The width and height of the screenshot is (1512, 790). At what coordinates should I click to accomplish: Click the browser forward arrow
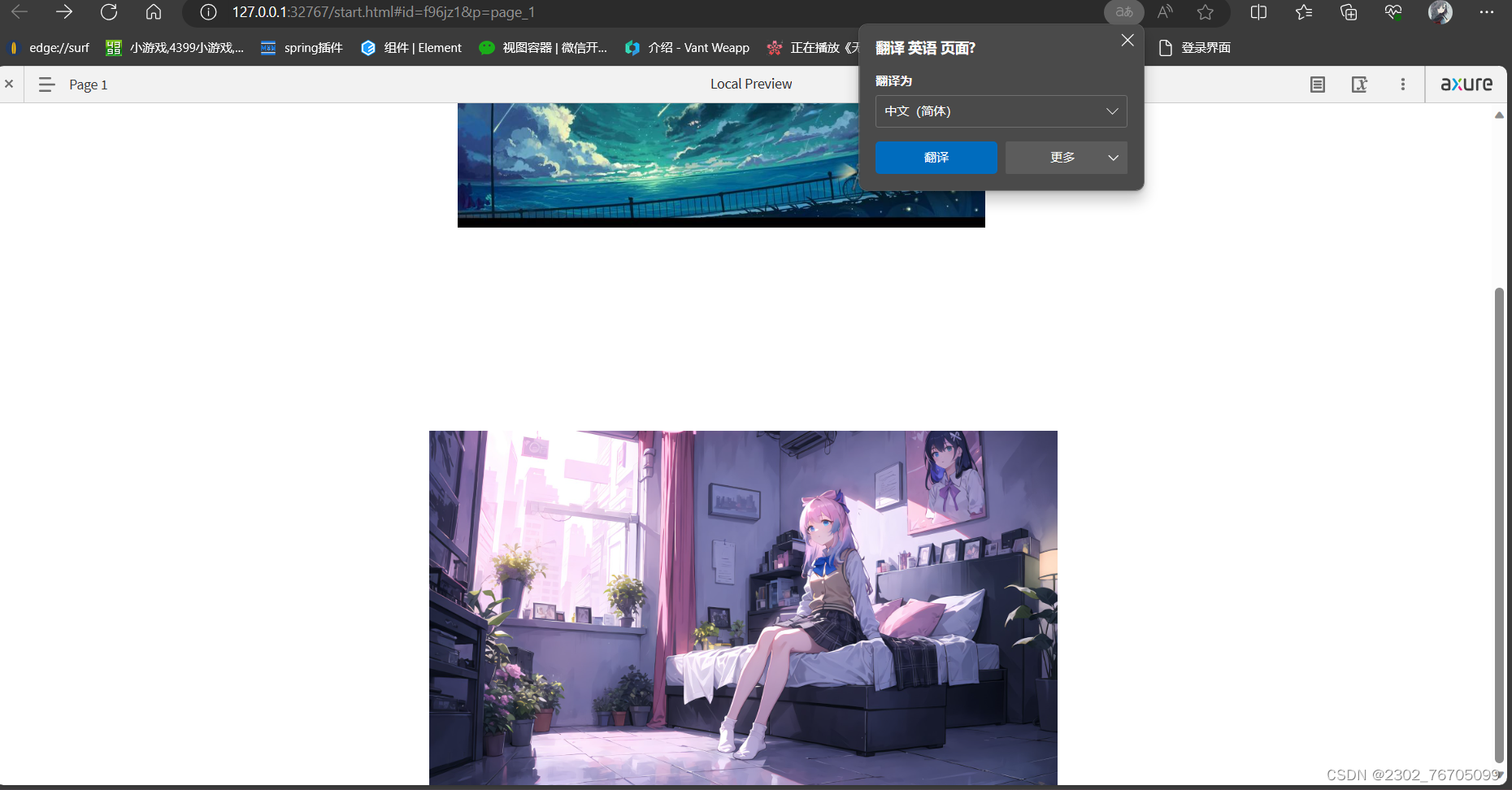pos(63,12)
